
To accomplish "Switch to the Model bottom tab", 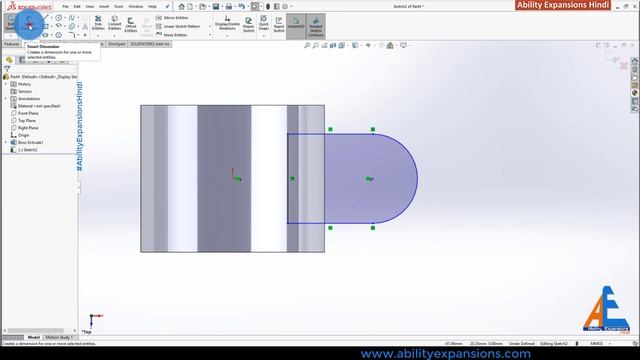I will tap(33, 338).
